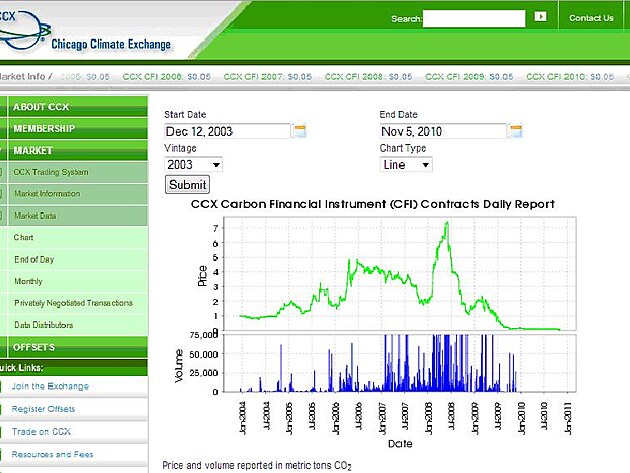630x473 pixels.
Task: Click the search go arrow button
Action: pyautogui.click(x=540, y=16)
